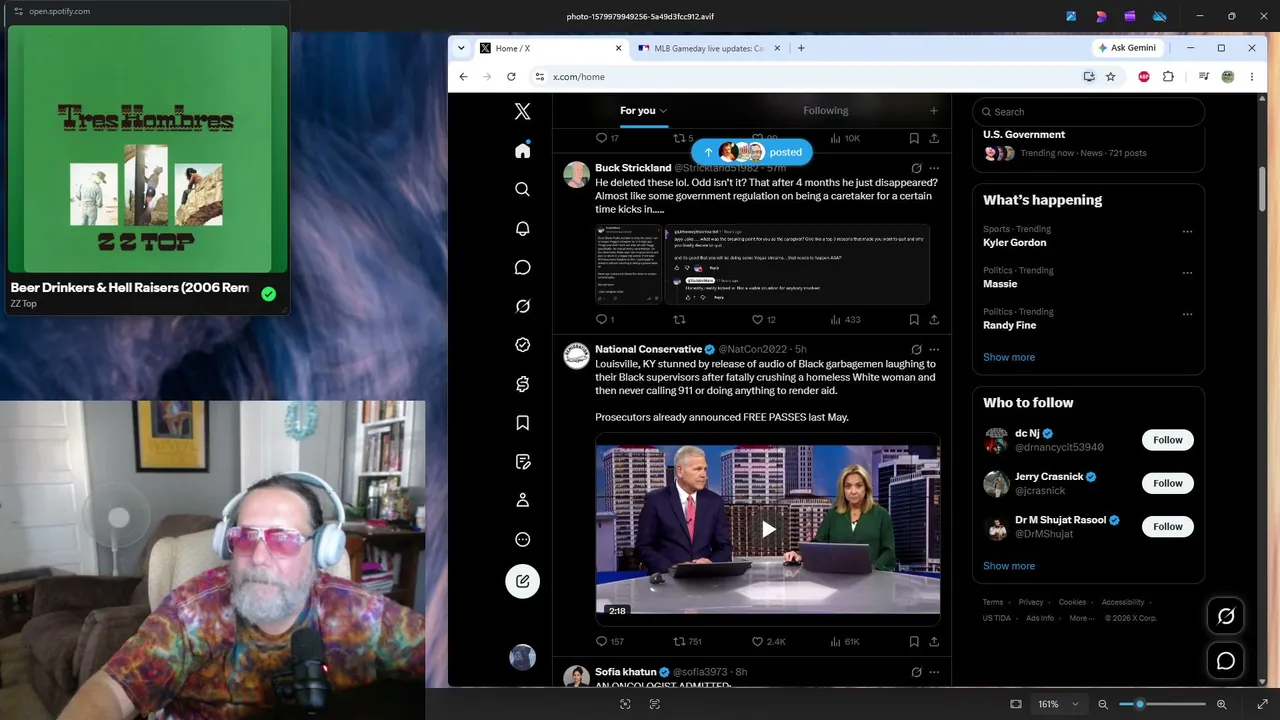Open the X logo home link

pyautogui.click(x=522, y=112)
